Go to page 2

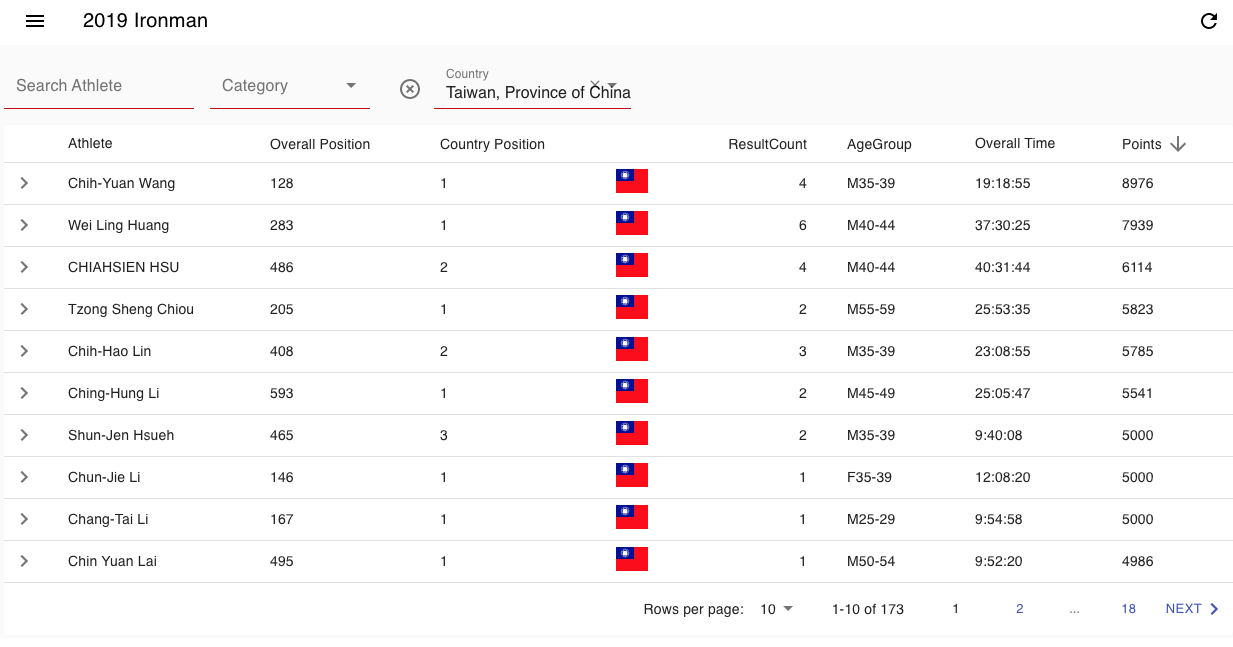(x=1020, y=609)
